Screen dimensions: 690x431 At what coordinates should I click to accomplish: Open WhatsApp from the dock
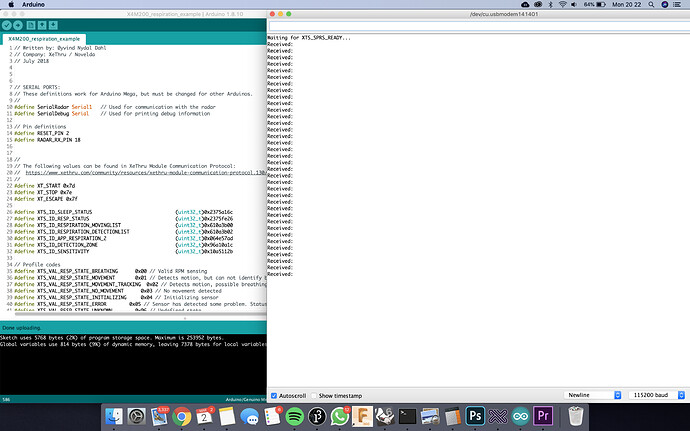[x=340, y=416]
